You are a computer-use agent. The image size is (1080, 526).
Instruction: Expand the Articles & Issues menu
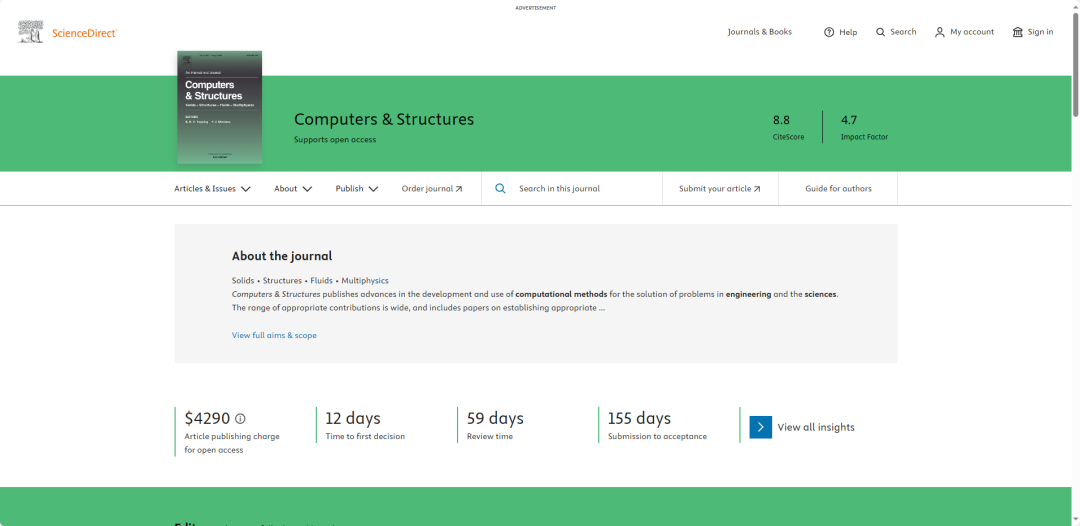pyautogui.click(x=212, y=189)
